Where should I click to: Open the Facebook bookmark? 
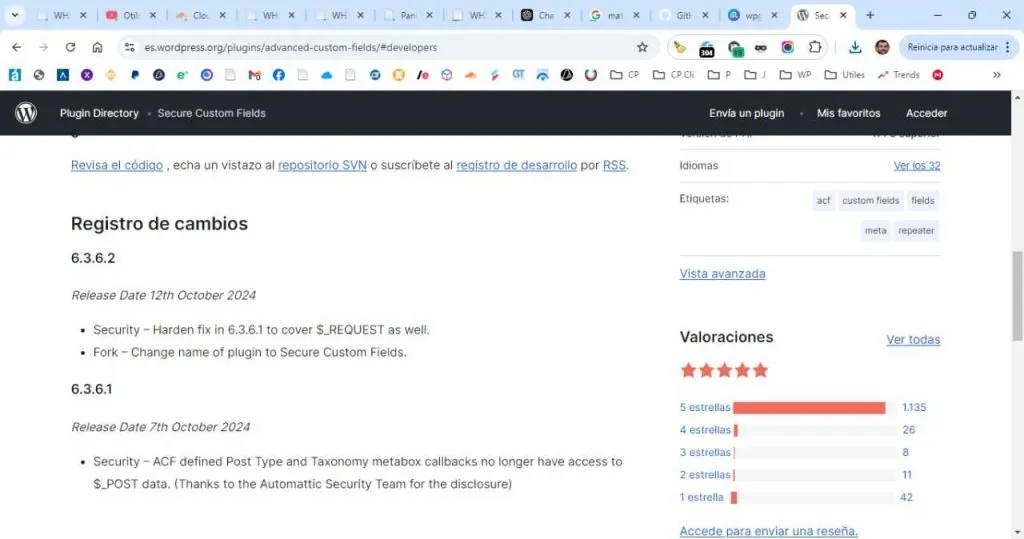tap(279, 75)
